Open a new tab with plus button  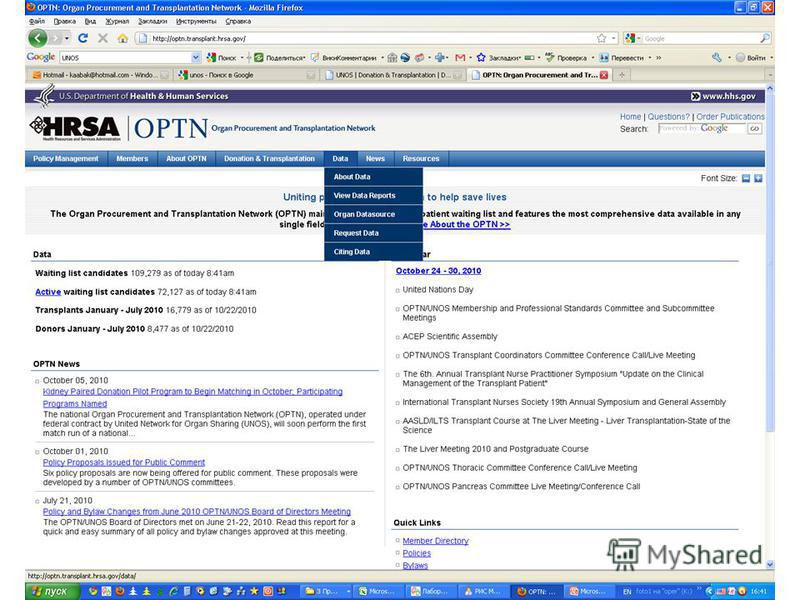[x=621, y=75]
